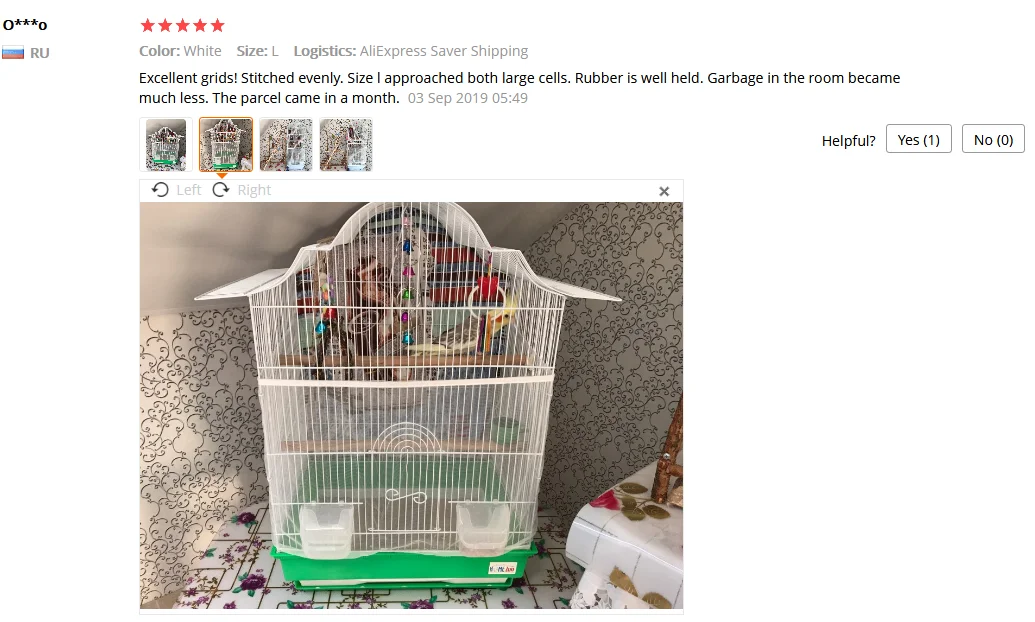Click the AliExpress Saver Shipping text
Viewport: 1035px width, 622px height.
coord(444,51)
